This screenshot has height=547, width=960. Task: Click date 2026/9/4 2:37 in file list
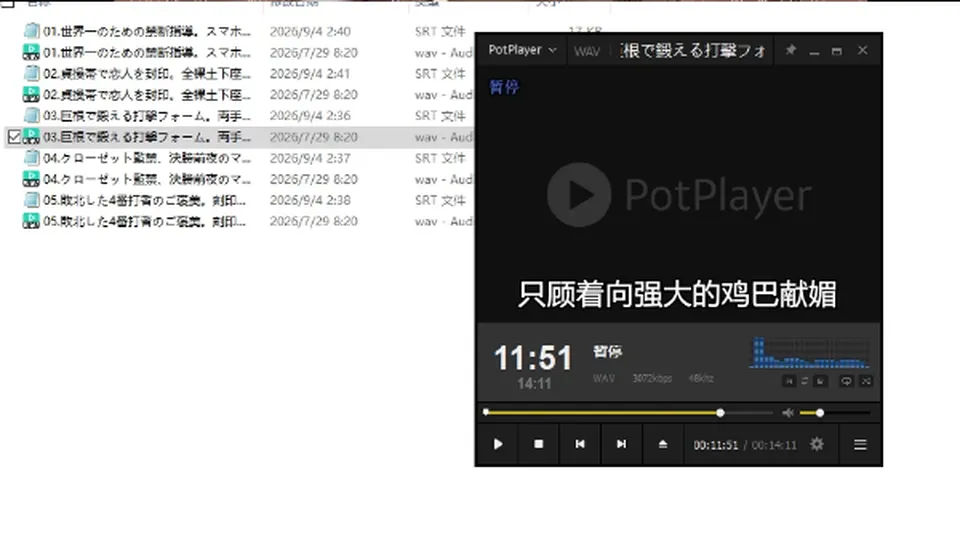(310, 158)
